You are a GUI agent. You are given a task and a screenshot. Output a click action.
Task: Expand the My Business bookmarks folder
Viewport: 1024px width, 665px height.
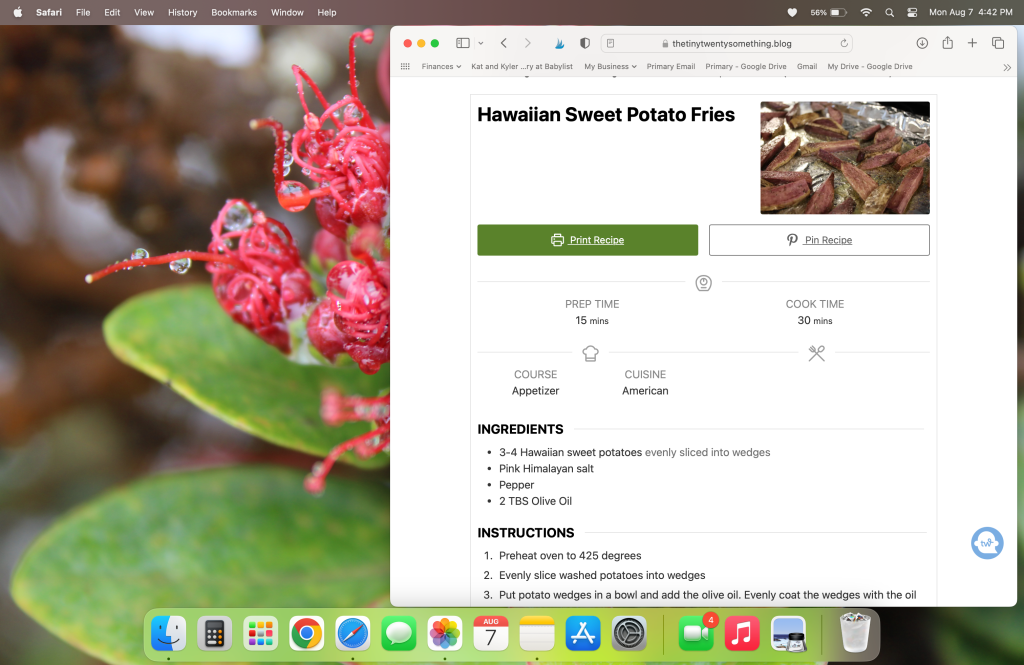pyautogui.click(x=610, y=67)
